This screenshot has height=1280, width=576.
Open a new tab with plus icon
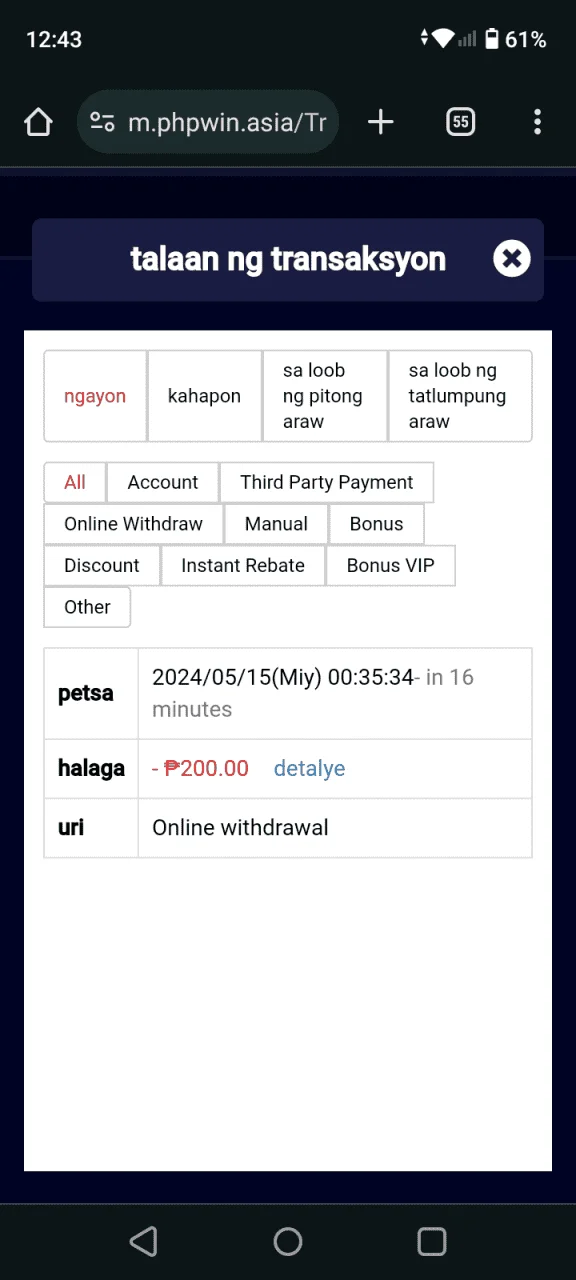[x=380, y=122]
